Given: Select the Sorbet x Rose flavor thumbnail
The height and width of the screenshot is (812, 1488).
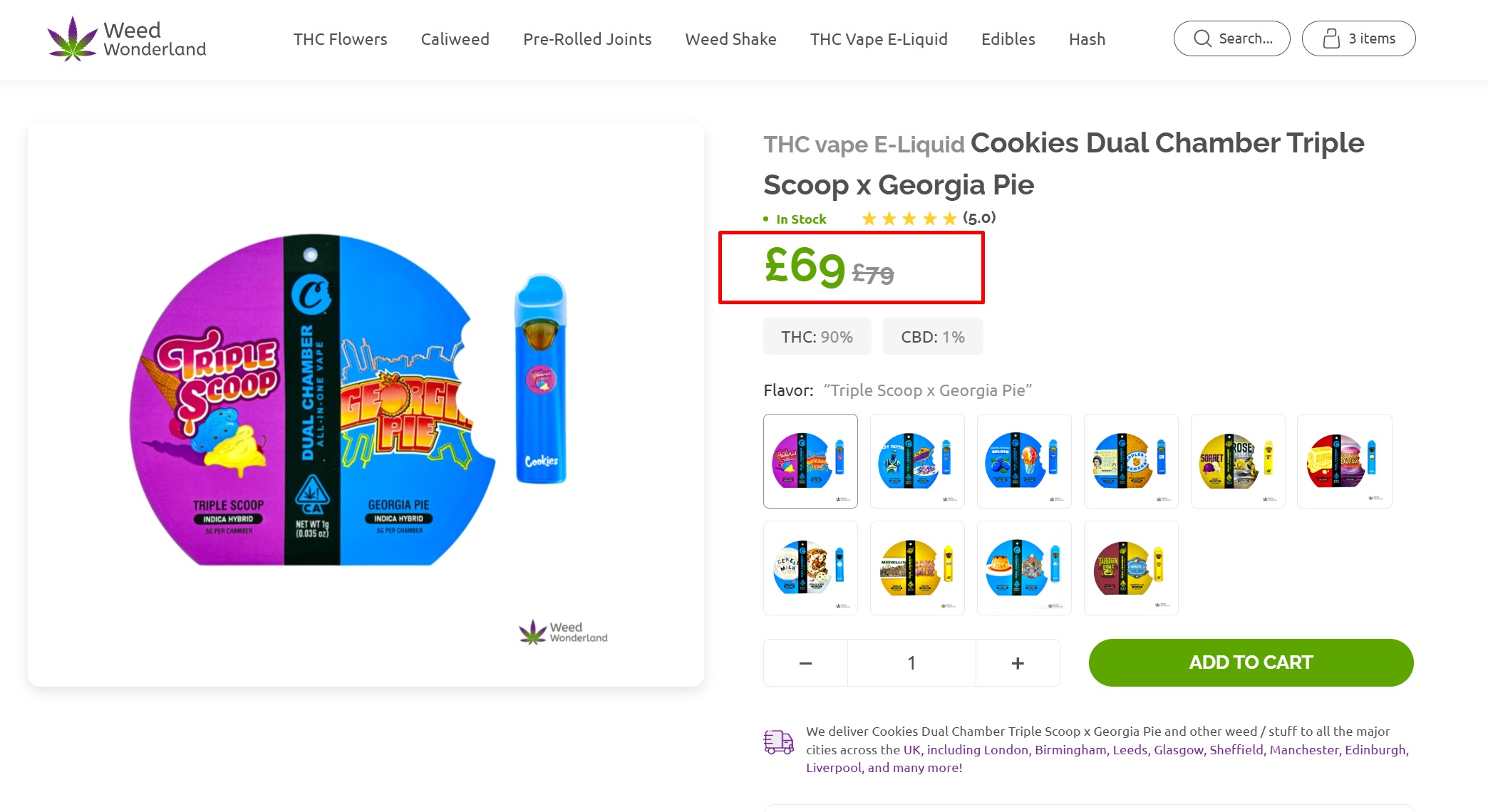Looking at the screenshot, I should pyautogui.click(x=1238, y=461).
